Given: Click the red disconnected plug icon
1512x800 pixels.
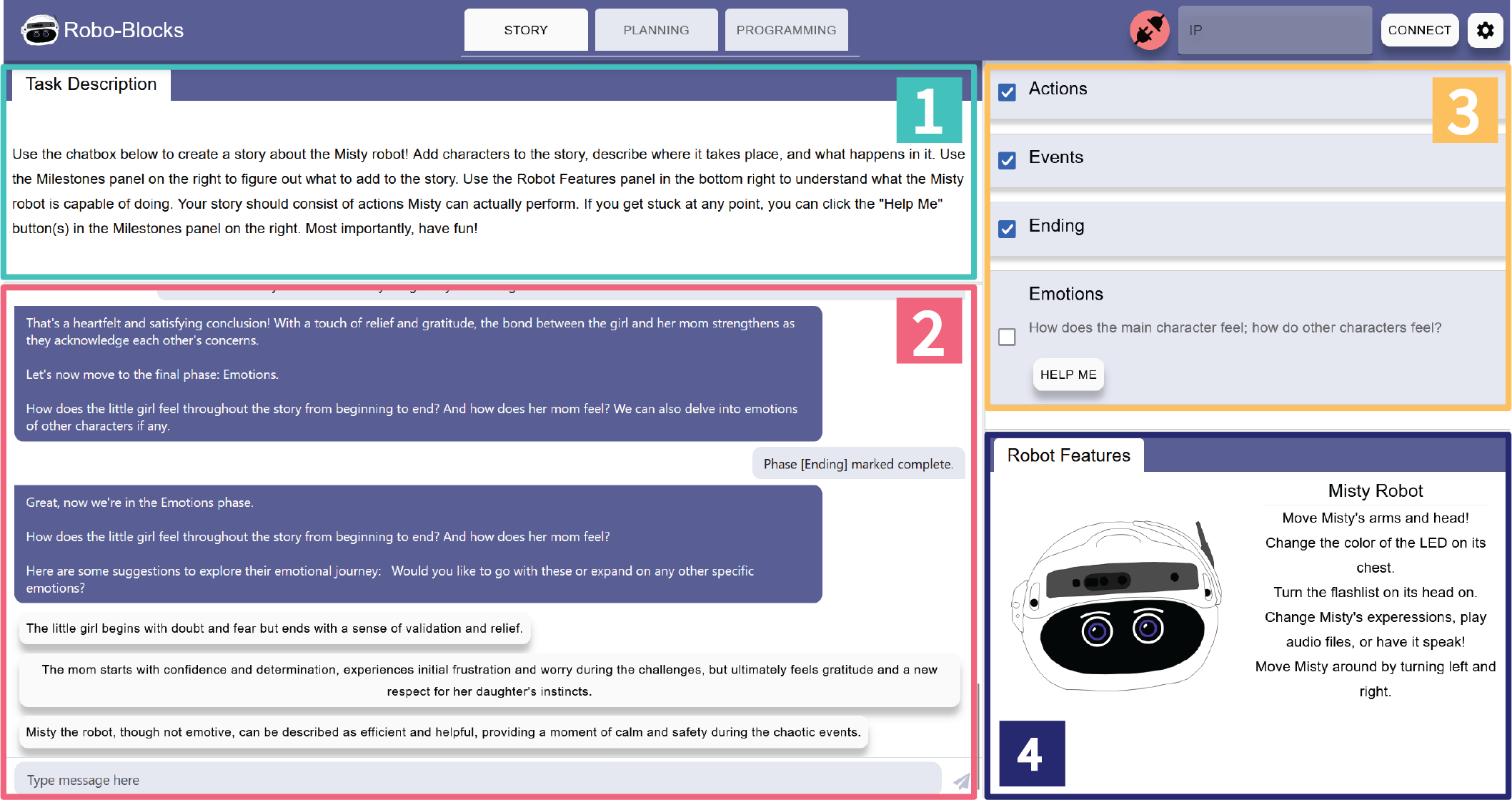Looking at the screenshot, I should coord(1148,30).
